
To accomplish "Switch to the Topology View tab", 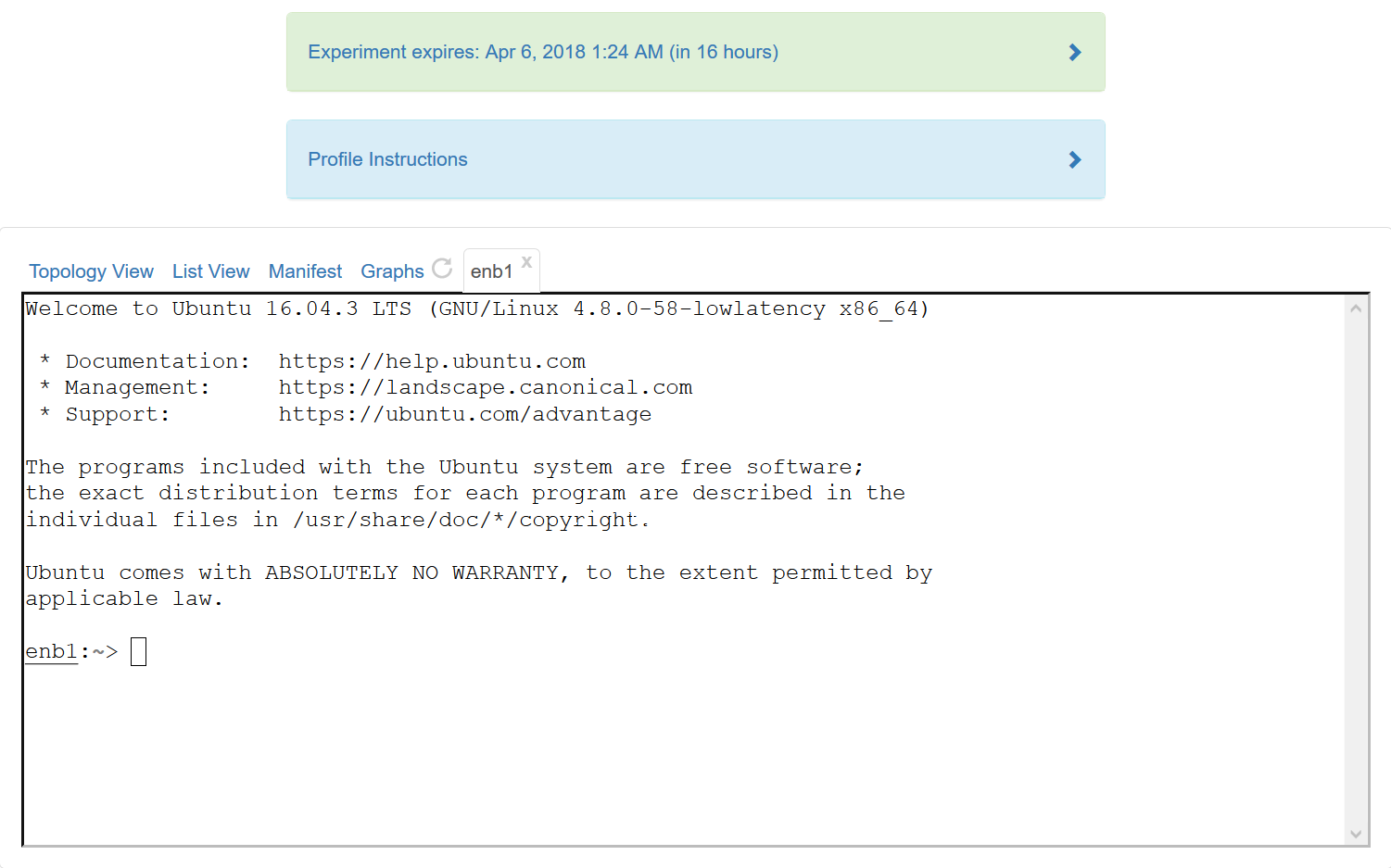I will pyautogui.click(x=91, y=271).
